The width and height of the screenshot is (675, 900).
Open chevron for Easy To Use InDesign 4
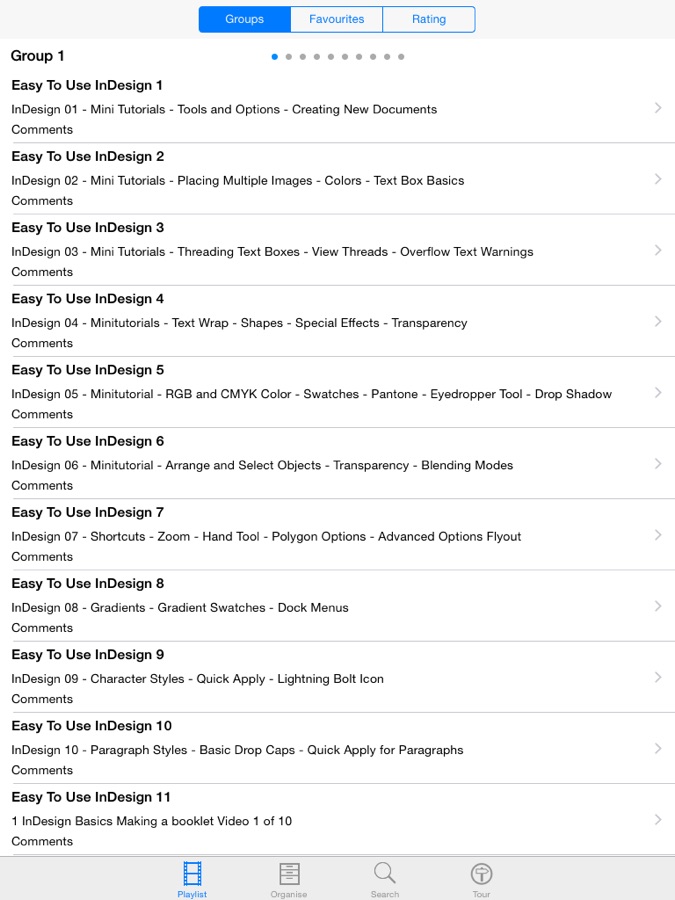(x=657, y=321)
